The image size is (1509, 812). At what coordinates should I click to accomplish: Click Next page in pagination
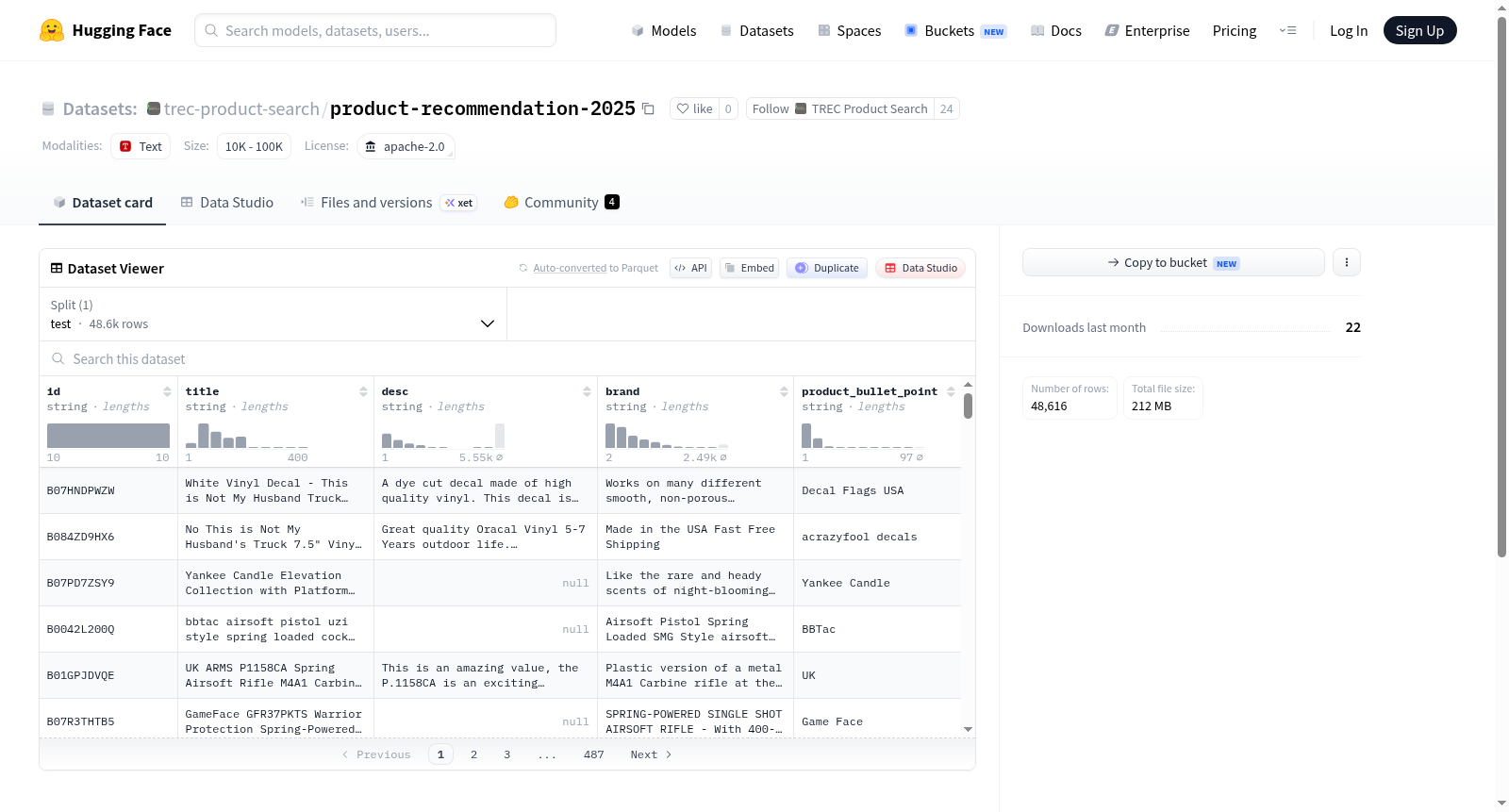(x=651, y=754)
